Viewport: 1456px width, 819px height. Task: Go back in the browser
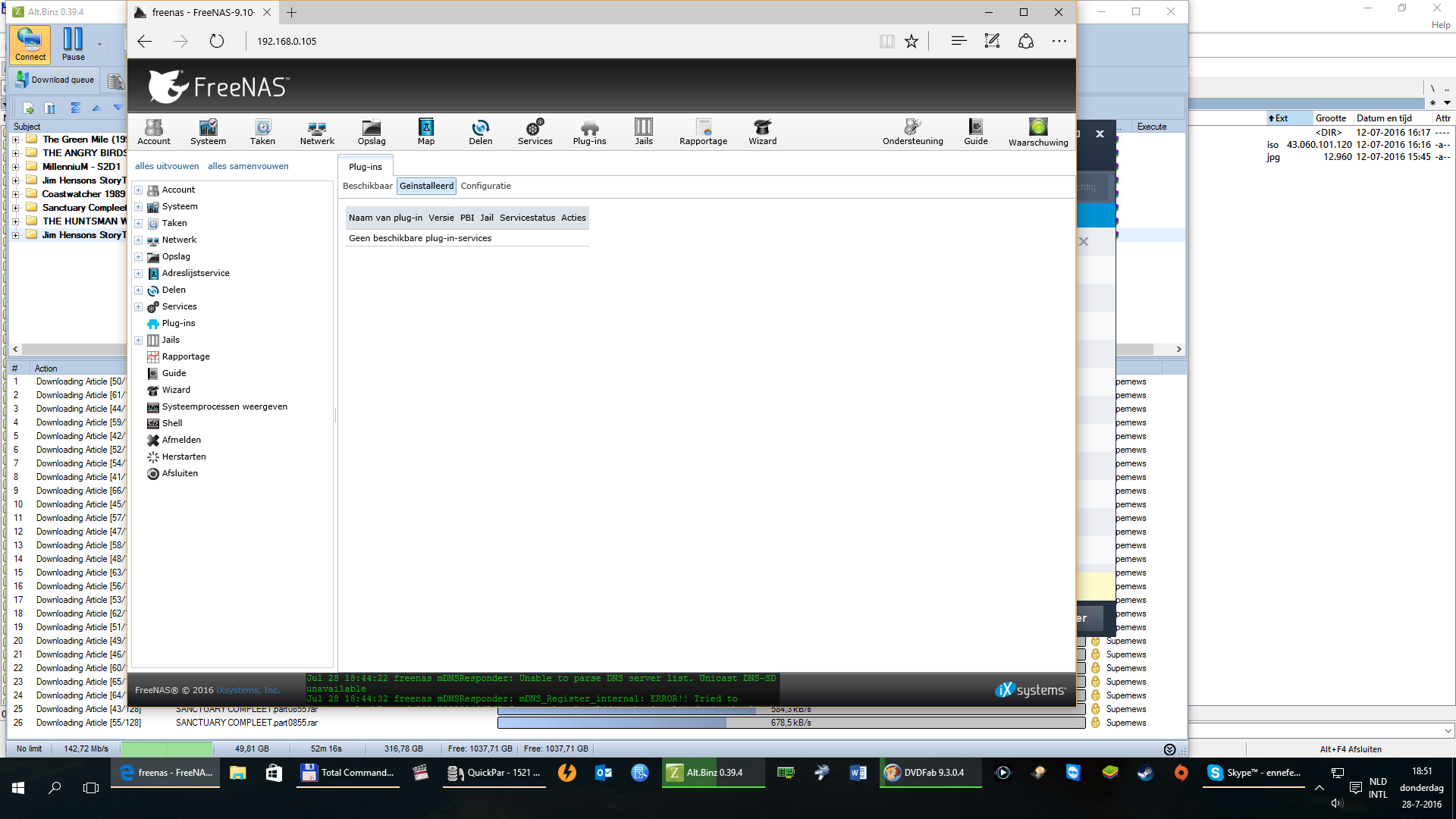tap(145, 41)
